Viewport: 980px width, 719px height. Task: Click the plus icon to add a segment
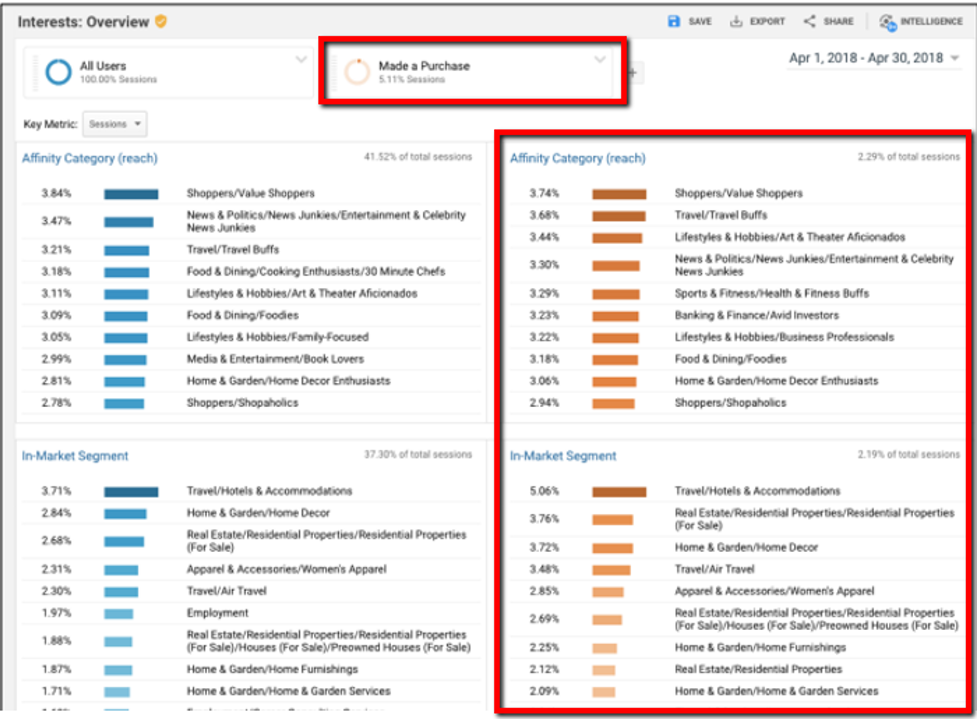coord(633,73)
